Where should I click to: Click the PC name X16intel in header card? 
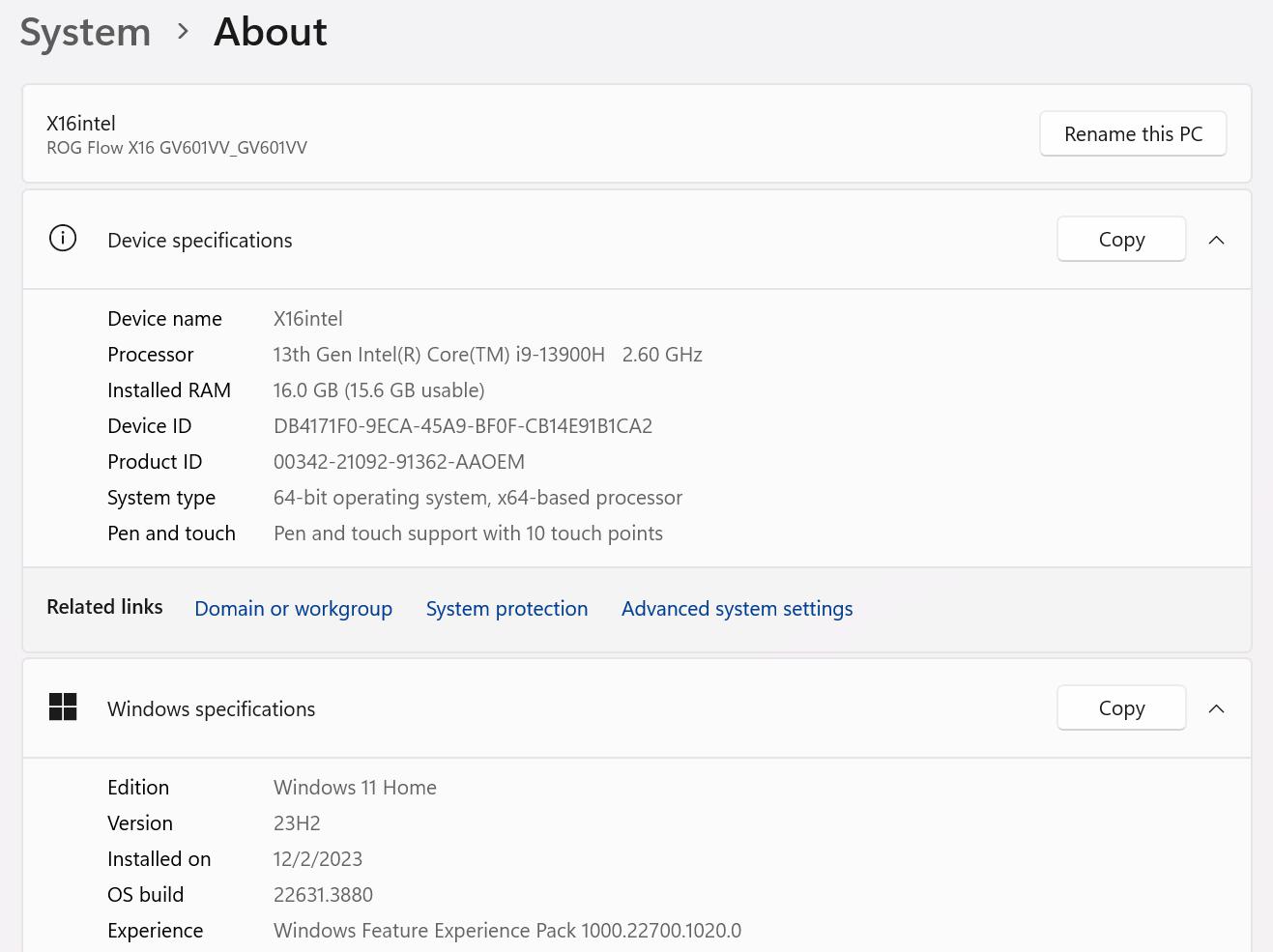click(x=81, y=123)
